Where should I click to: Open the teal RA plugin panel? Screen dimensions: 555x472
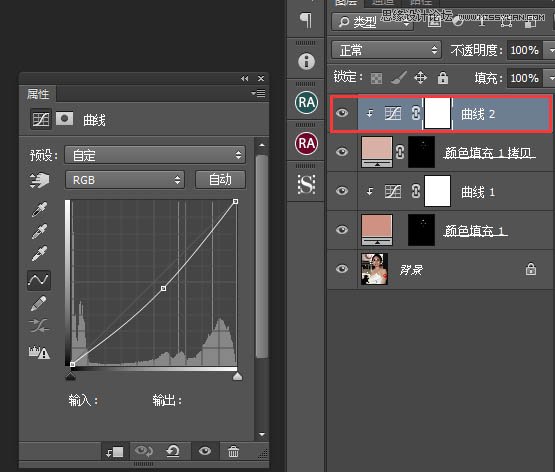coord(306,102)
